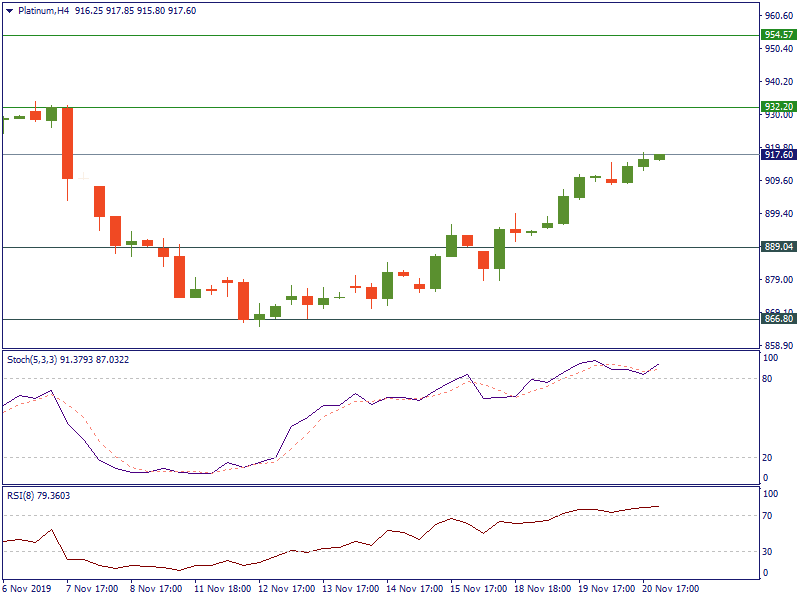Click the Stoch(5,3,3) indicator label

pos(34,359)
